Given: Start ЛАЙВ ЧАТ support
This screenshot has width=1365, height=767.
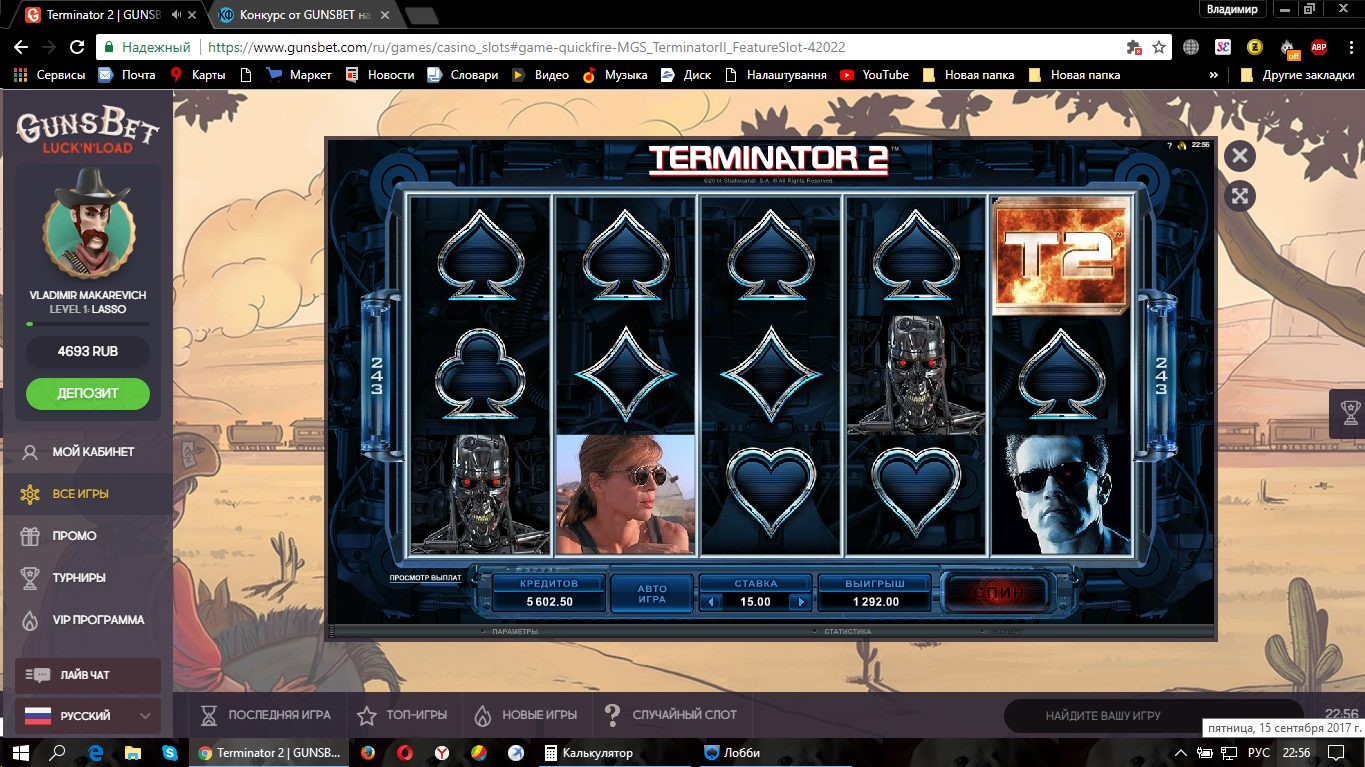Looking at the screenshot, I should [x=88, y=675].
